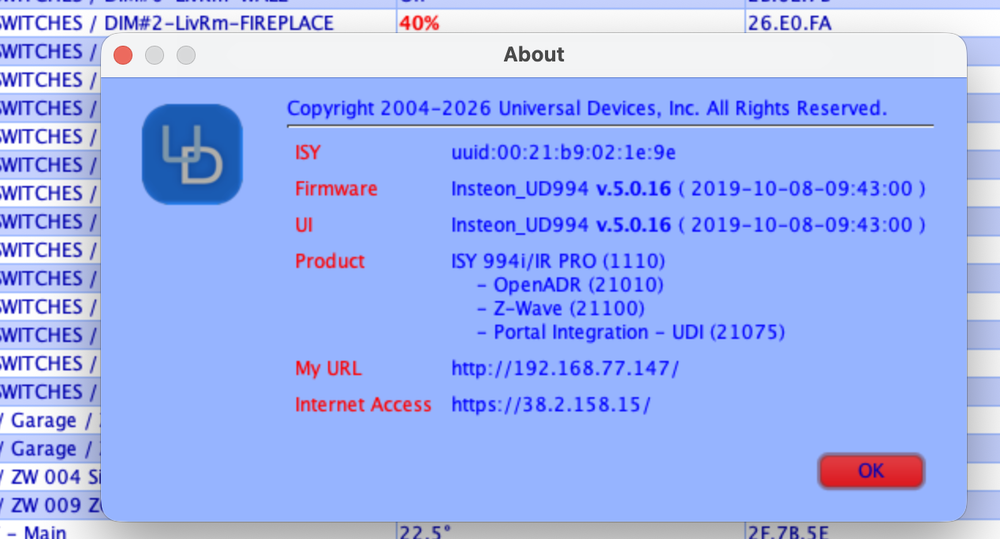Click the Firmware label in About dialog
This screenshot has height=539, width=1000.
click(x=336, y=189)
